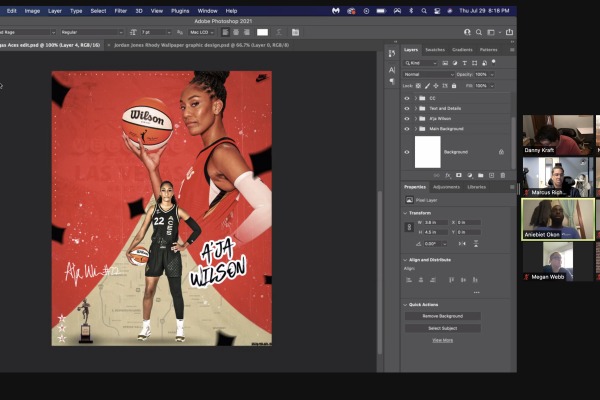The width and height of the screenshot is (600, 400).
Task: Filter layers by shape layer icon
Action: tap(474, 63)
